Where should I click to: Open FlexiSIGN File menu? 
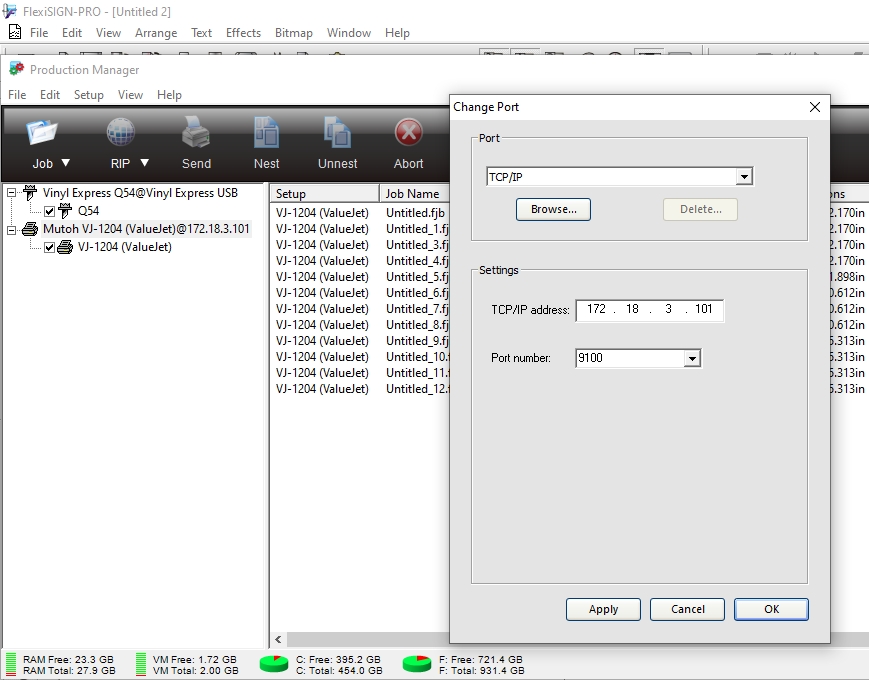pyautogui.click(x=39, y=33)
